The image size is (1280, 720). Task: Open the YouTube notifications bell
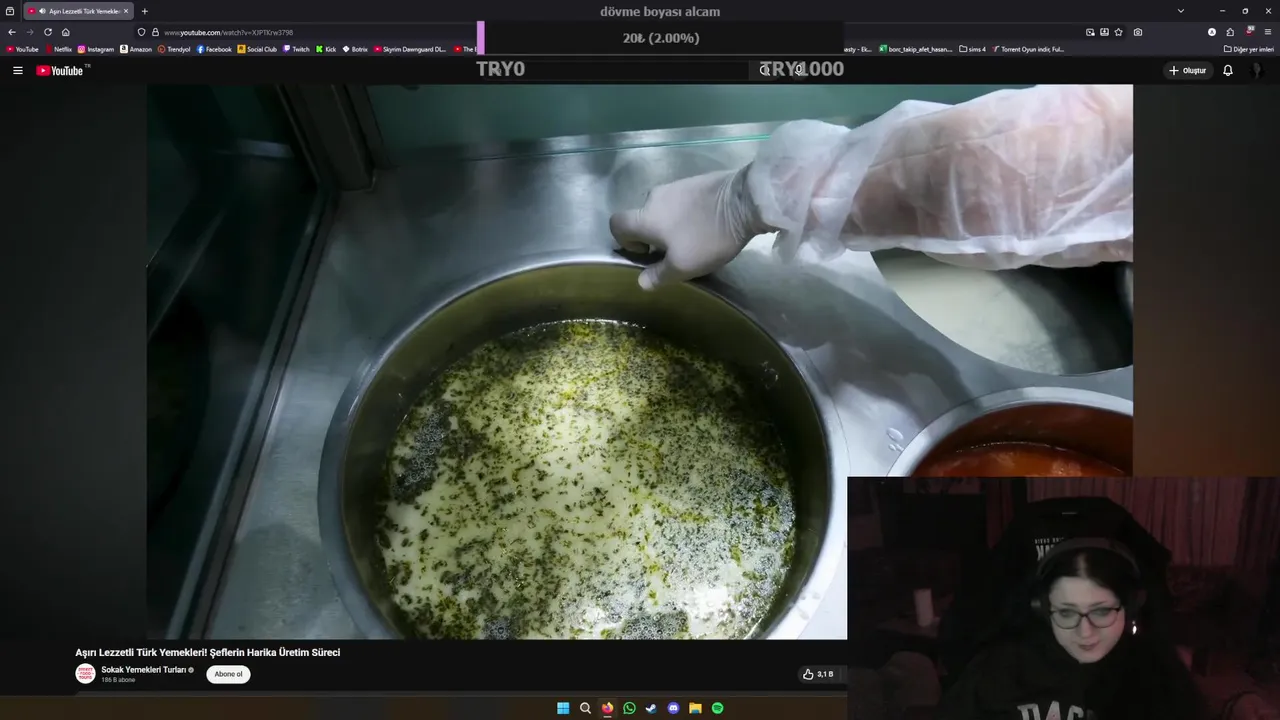[1228, 71]
